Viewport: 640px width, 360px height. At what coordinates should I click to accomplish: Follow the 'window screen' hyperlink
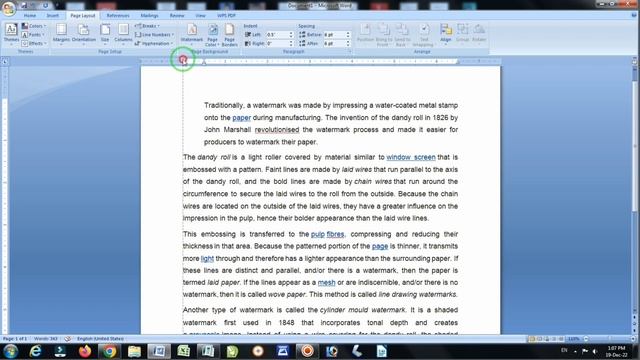pyautogui.click(x=411, y=157)
